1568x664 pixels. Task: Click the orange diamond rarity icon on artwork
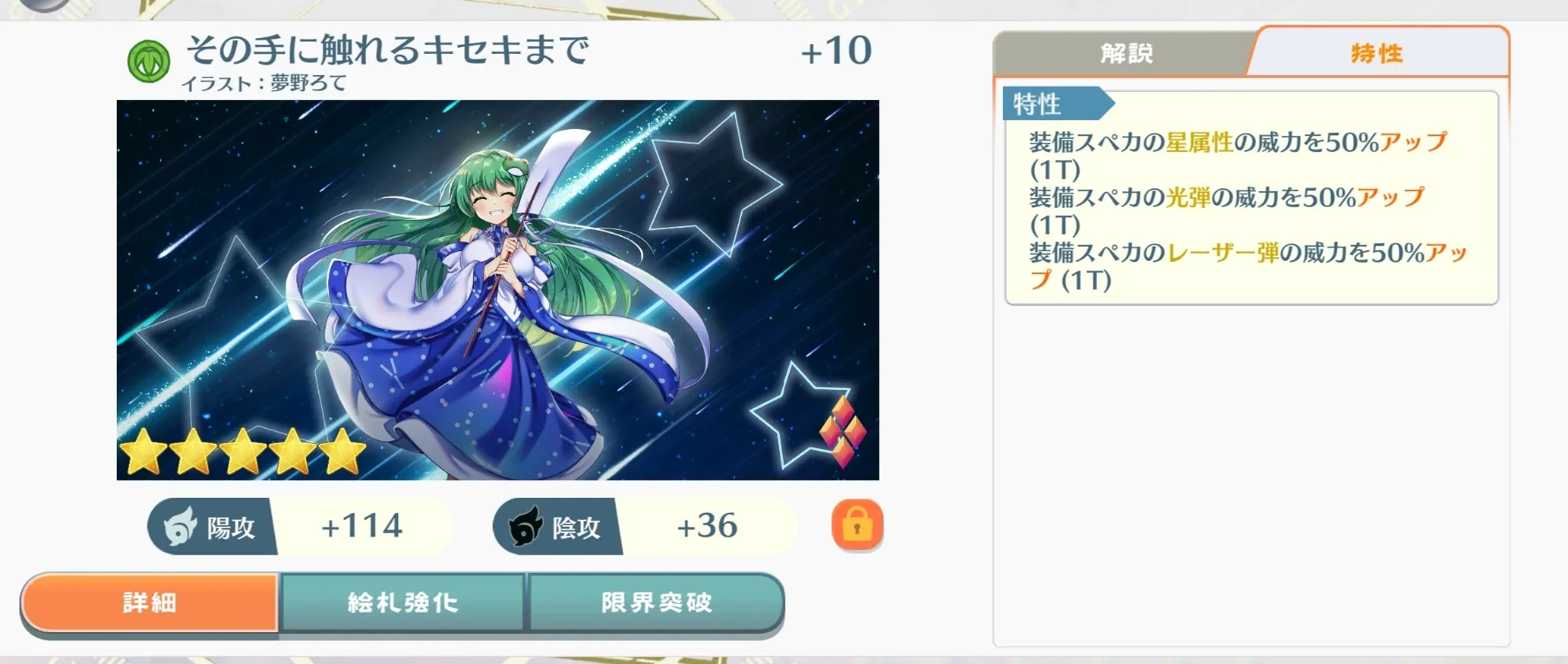[x=843, y=432]
